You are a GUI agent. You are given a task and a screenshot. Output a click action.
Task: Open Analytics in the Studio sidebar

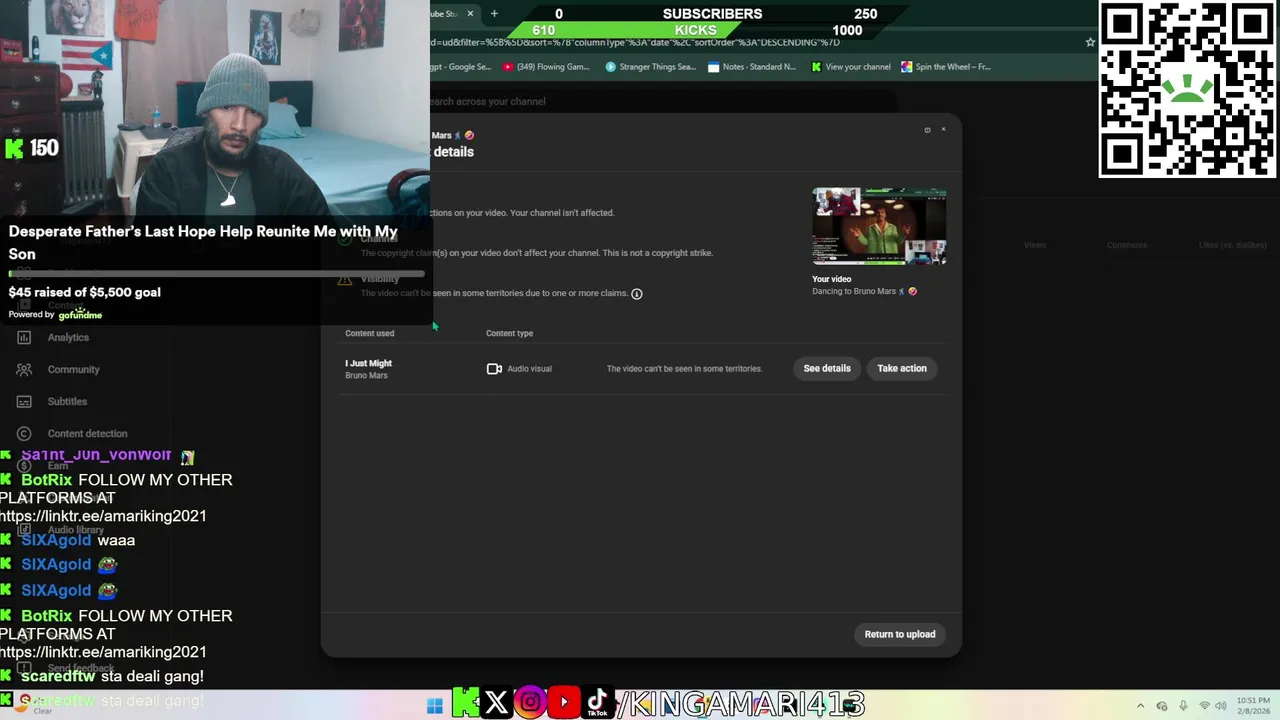[68, 337]
